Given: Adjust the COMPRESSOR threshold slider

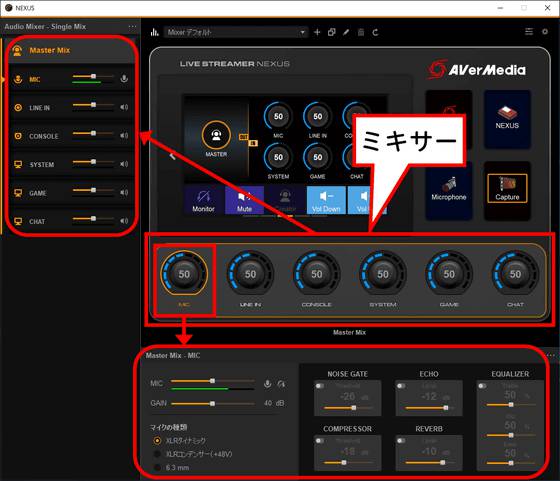Looking at the screenshot, I should pos(348,462).
